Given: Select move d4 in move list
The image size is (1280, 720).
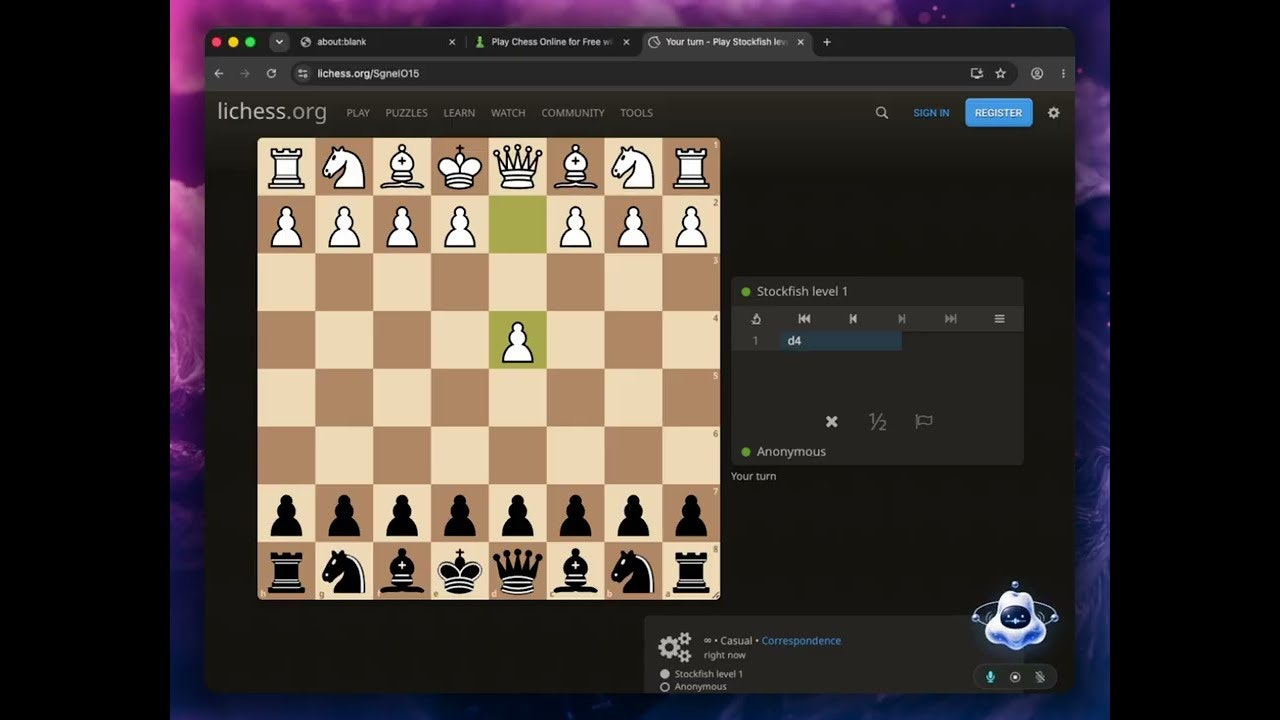Looking at the screenshot, I should tap(840, 341).
